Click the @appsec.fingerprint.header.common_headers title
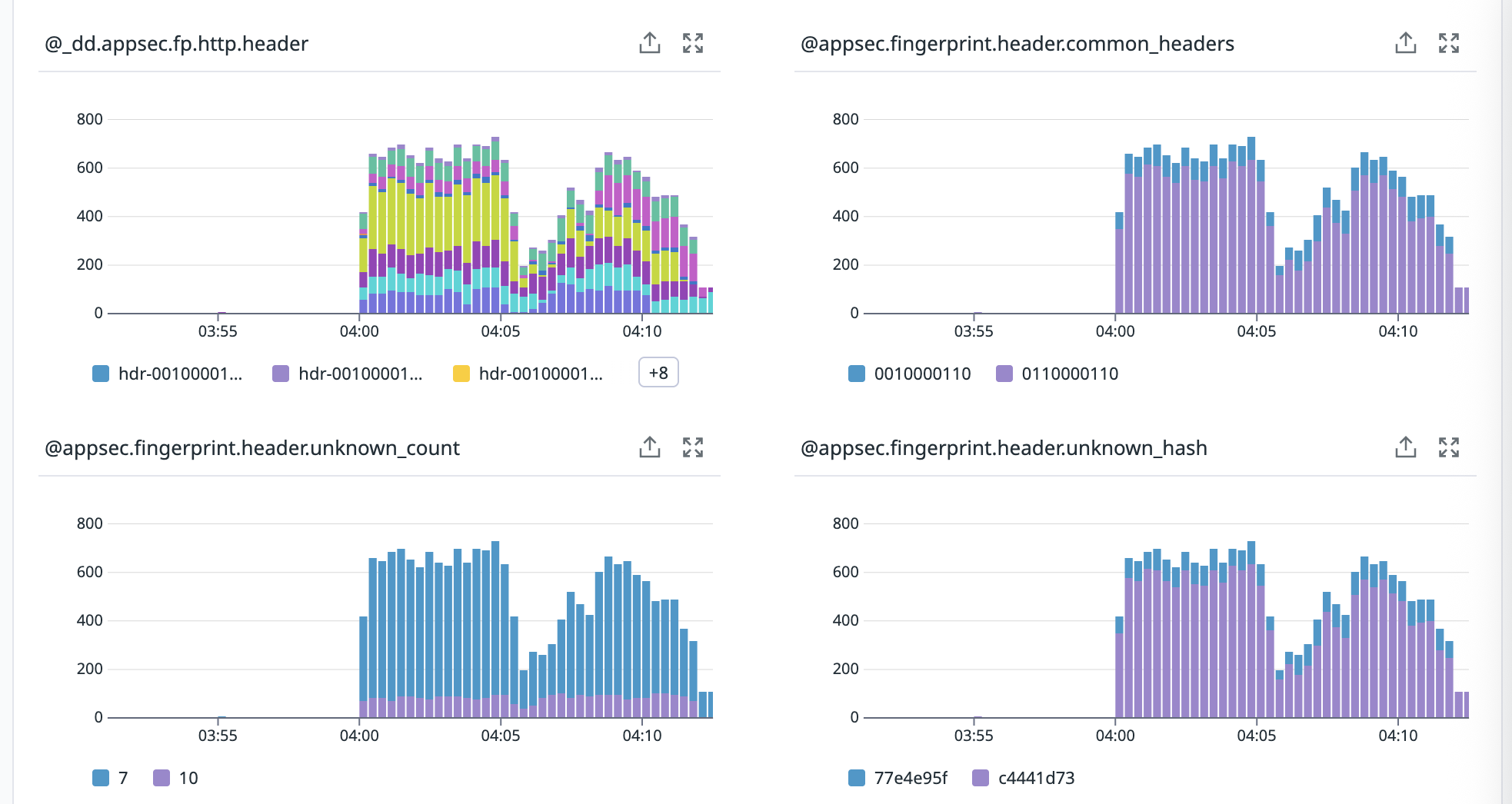The image size is (1512, 804). [x=1017, y=44]
